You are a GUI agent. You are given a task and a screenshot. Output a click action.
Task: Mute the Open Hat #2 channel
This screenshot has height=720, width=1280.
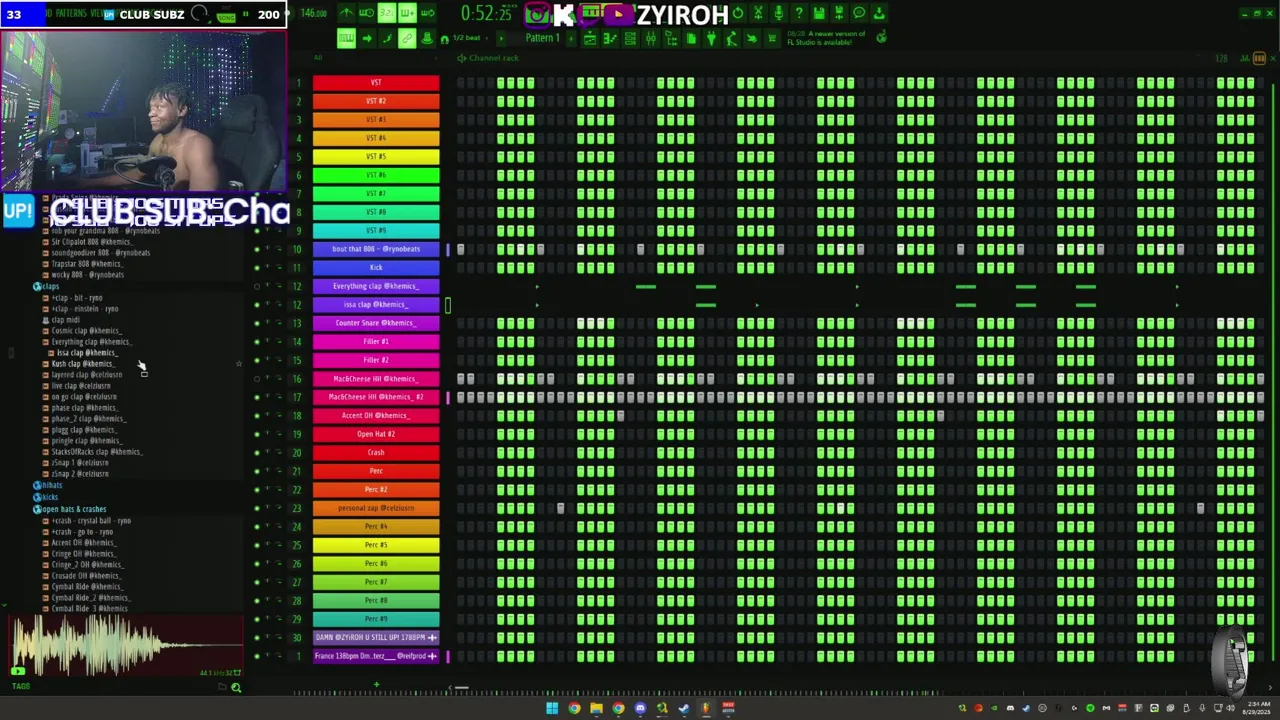[x=257, y=434]
